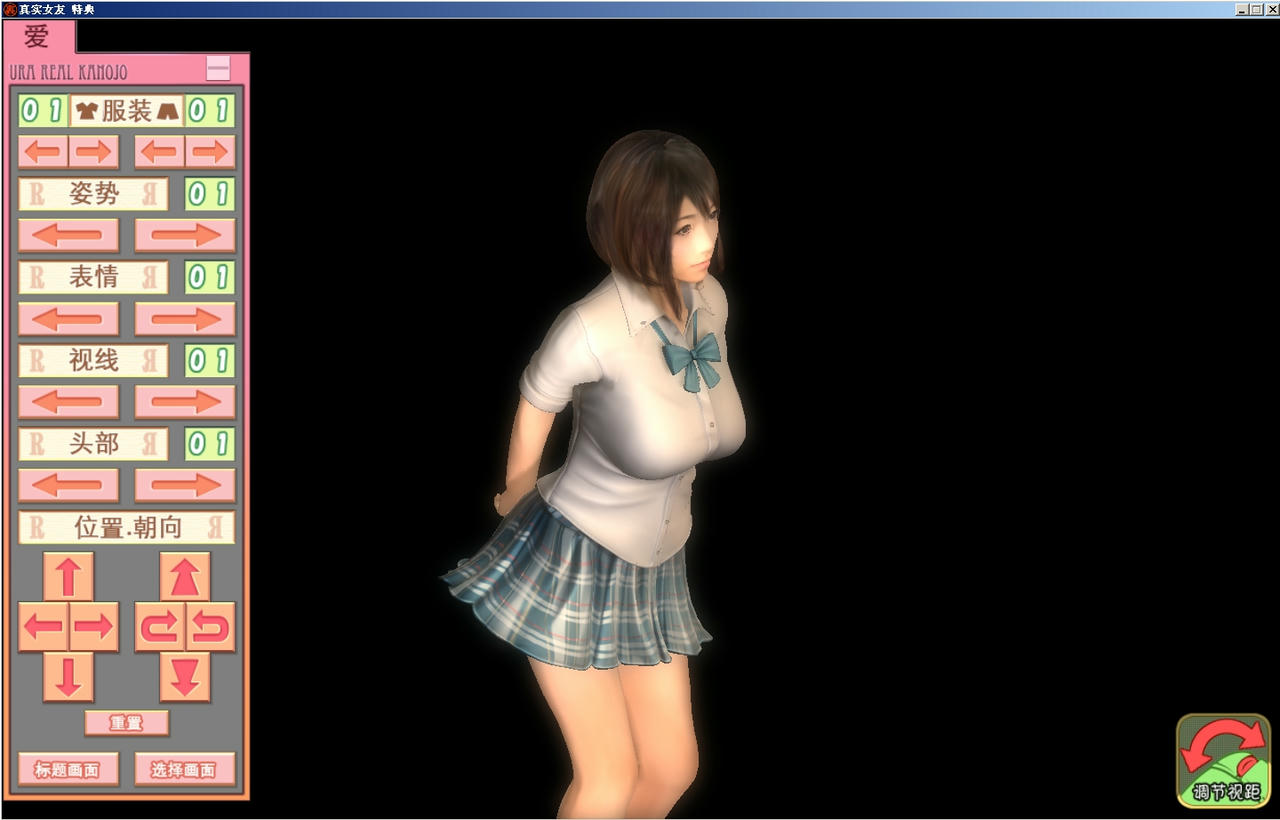Screen dimensions: 1280x820
Task: Click the 选择画面 selection screen button
Action: [x=184, y=769]
